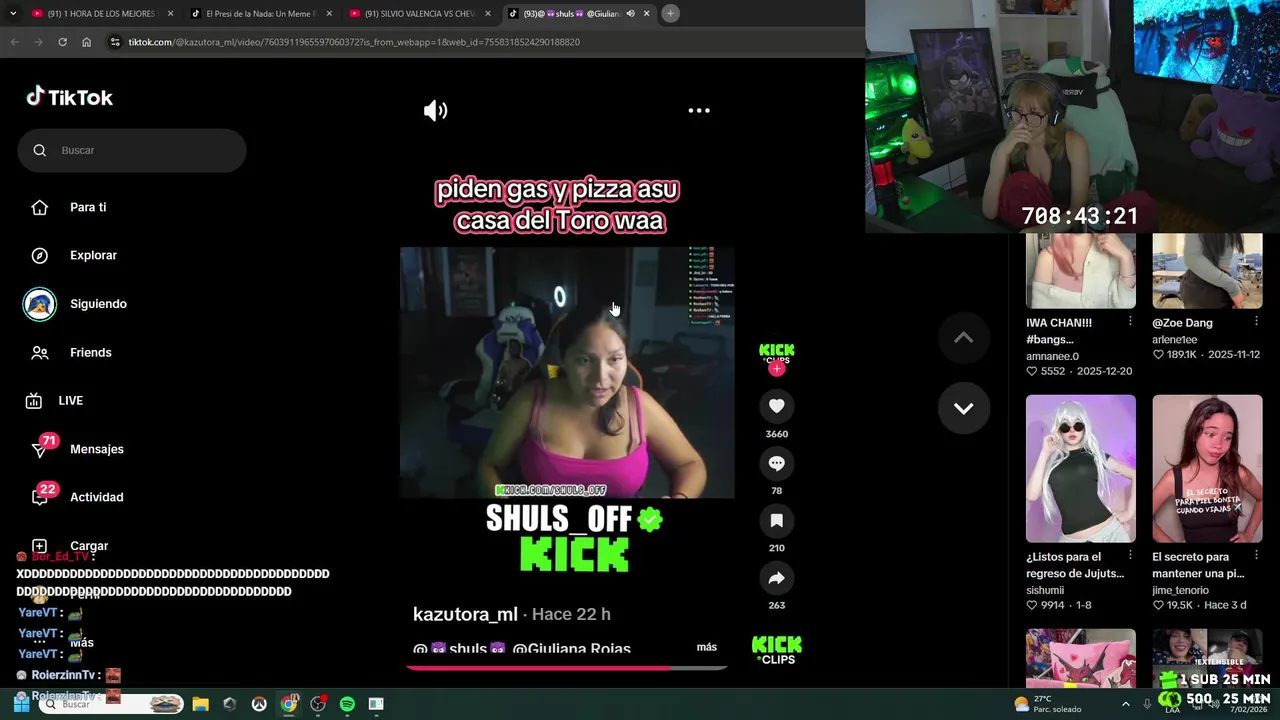
Task: Open the sishumii profile
Action: point(1045,590)
